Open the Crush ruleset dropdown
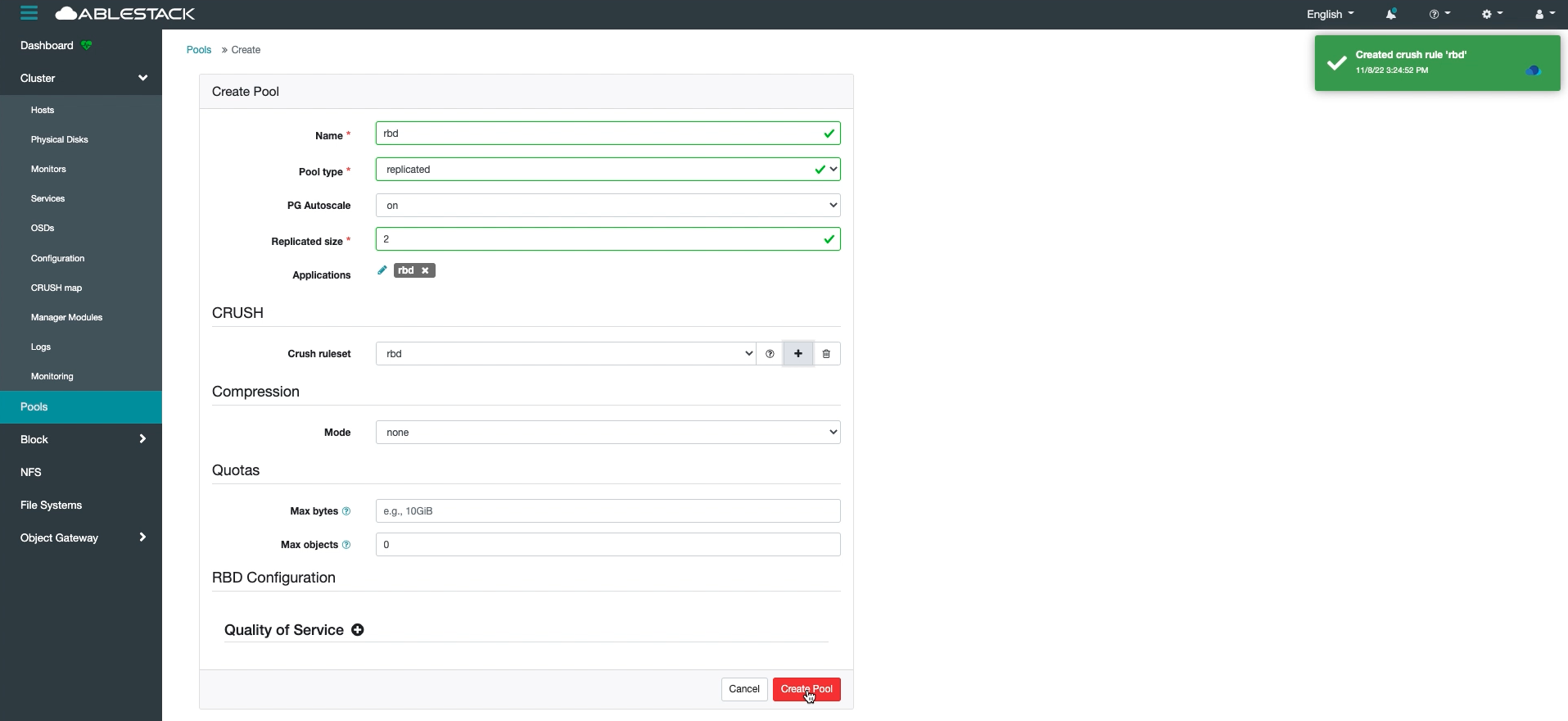 565,354
